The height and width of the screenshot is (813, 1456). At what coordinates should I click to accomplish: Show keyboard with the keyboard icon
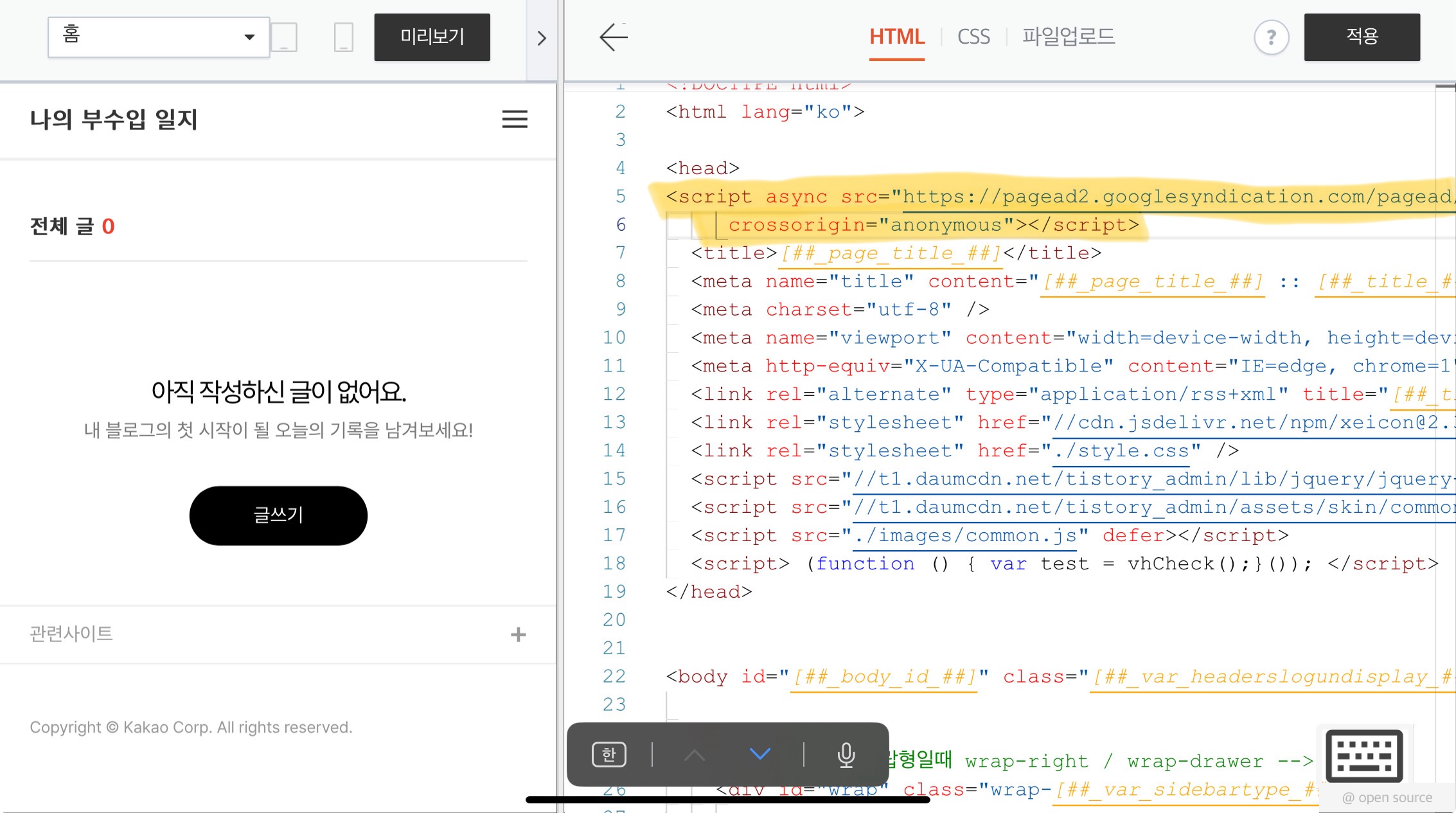coord(1364,756)
